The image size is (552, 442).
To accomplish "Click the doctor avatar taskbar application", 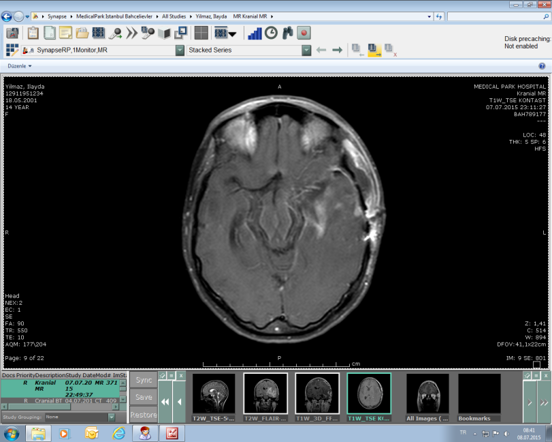I will pos(145,434).
